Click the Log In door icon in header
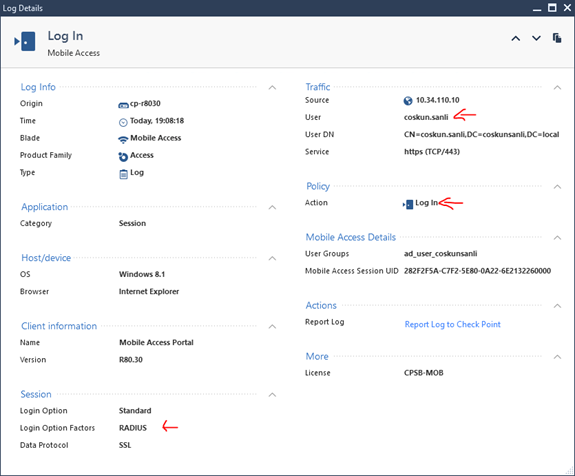The image size is (575, 476). point(25,41)
